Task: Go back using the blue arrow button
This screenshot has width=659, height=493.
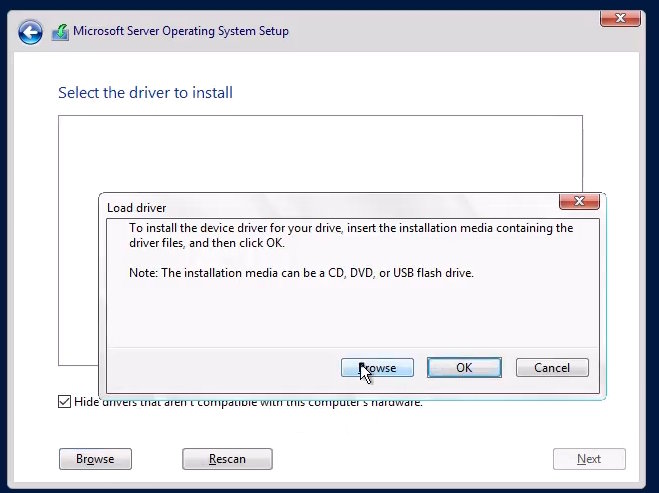Action: (x=30, y=32)
